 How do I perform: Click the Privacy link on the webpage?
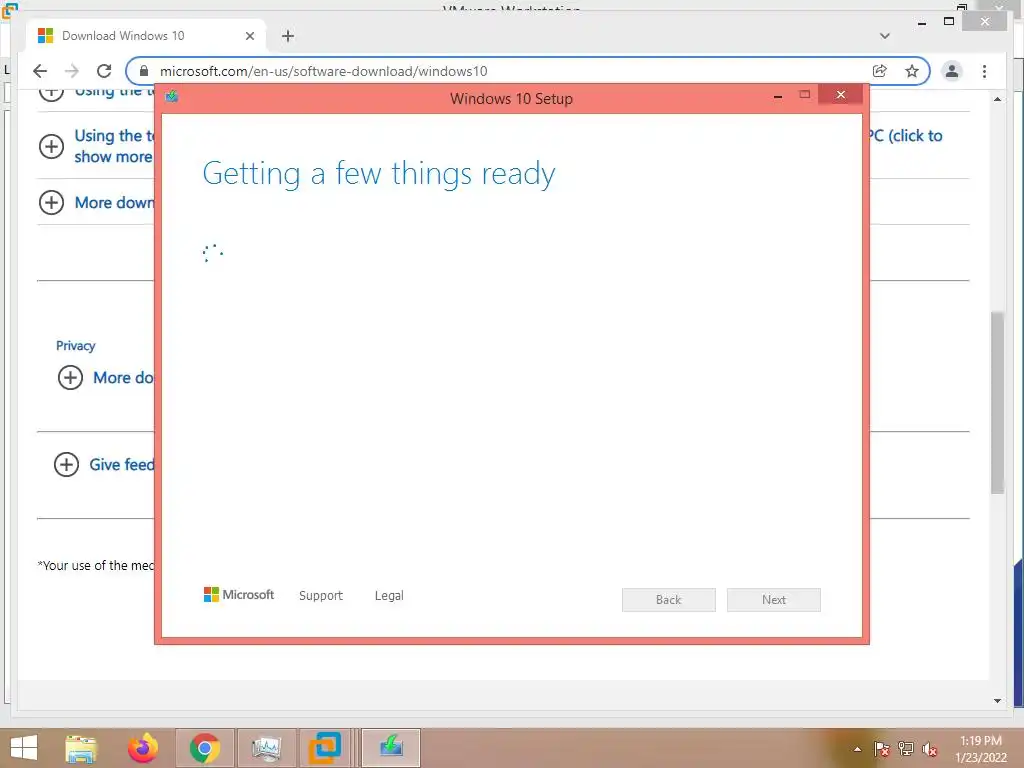(x=76, y=345)
